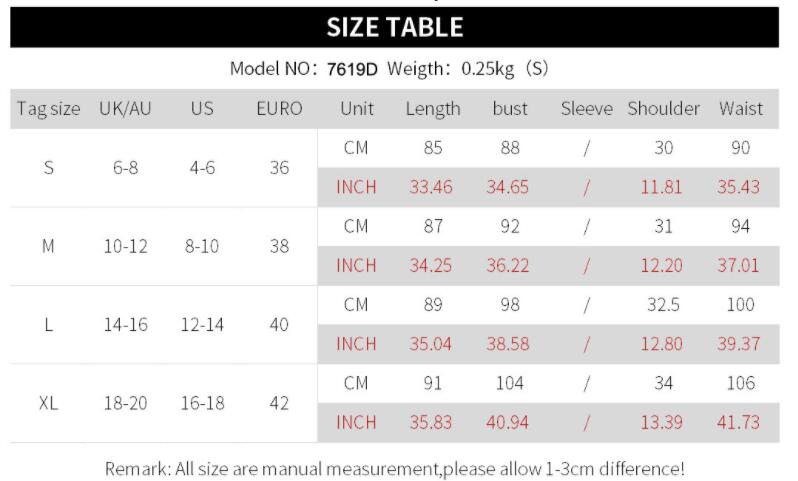Click the 32.5 cm shoulder value
Image resolution: width=798 pixels, height=481 pixels.
pyautogui.click(x=663, y=305)
